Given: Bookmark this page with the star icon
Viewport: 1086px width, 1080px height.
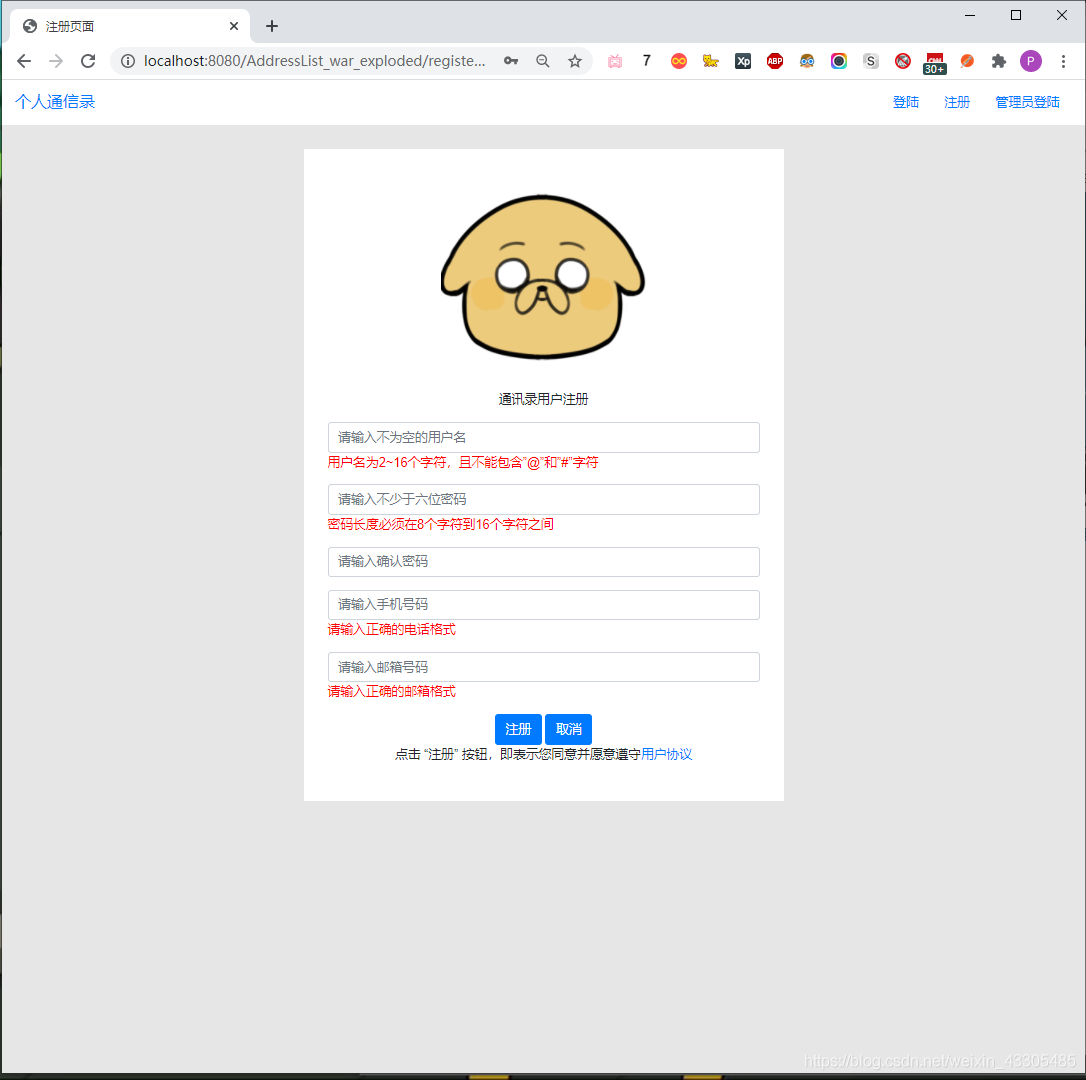Looking at the screenshot, I should 575,61.
